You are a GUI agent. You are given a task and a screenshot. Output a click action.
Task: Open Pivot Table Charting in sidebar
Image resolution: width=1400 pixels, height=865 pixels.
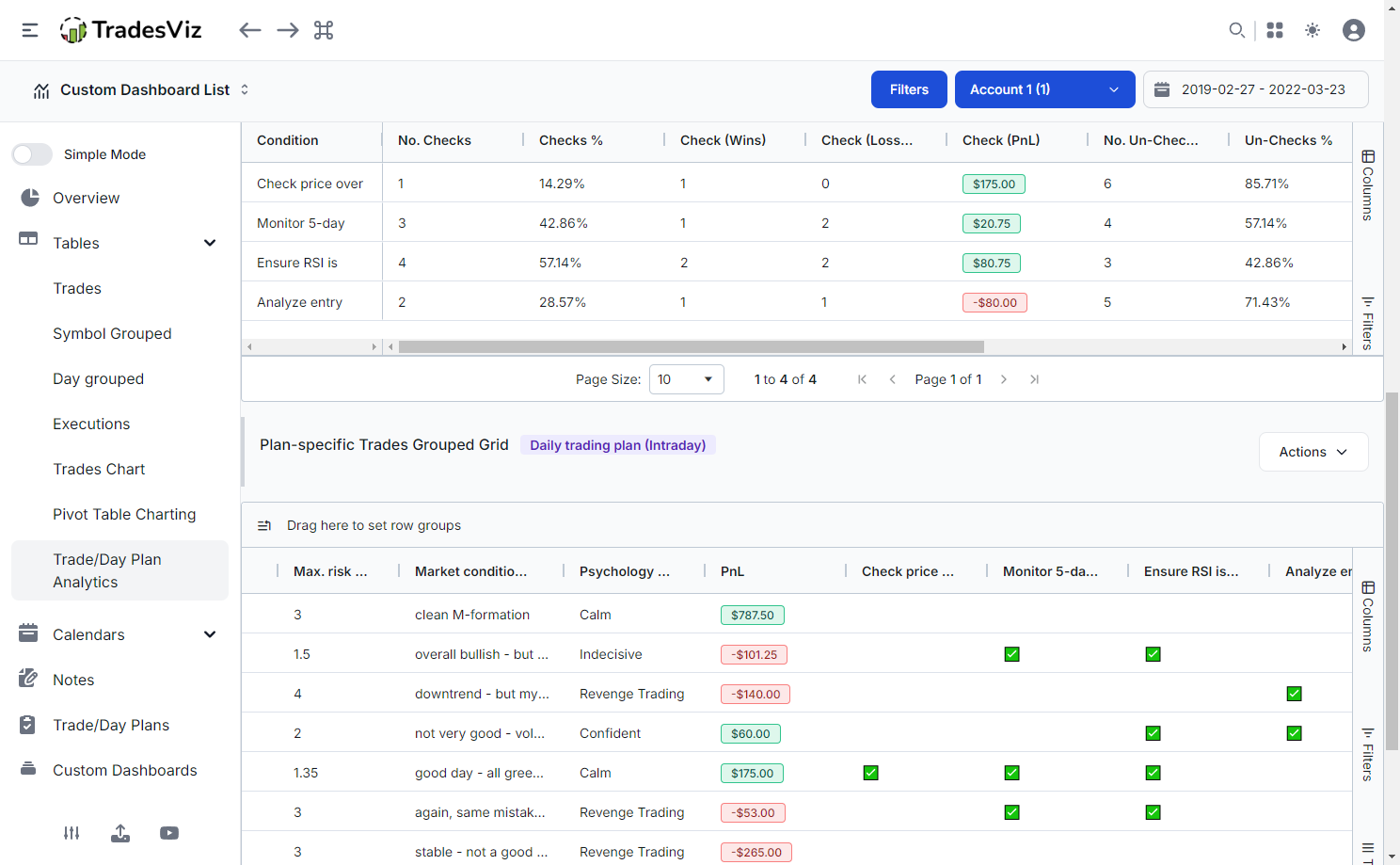pos(124,514)
